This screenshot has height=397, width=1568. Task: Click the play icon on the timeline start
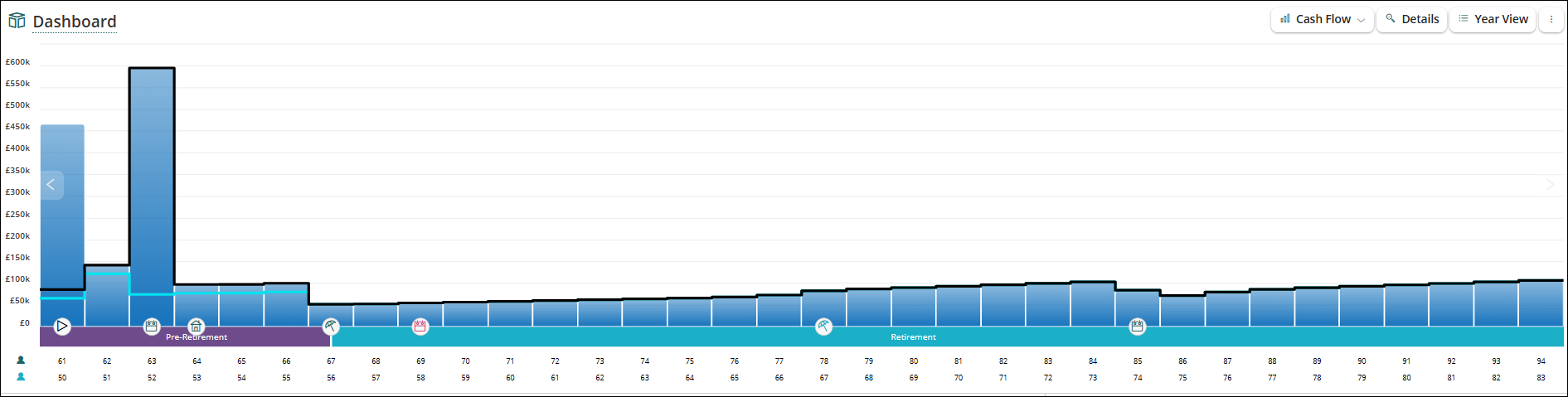pyautogui.click(x=62, y=327)
